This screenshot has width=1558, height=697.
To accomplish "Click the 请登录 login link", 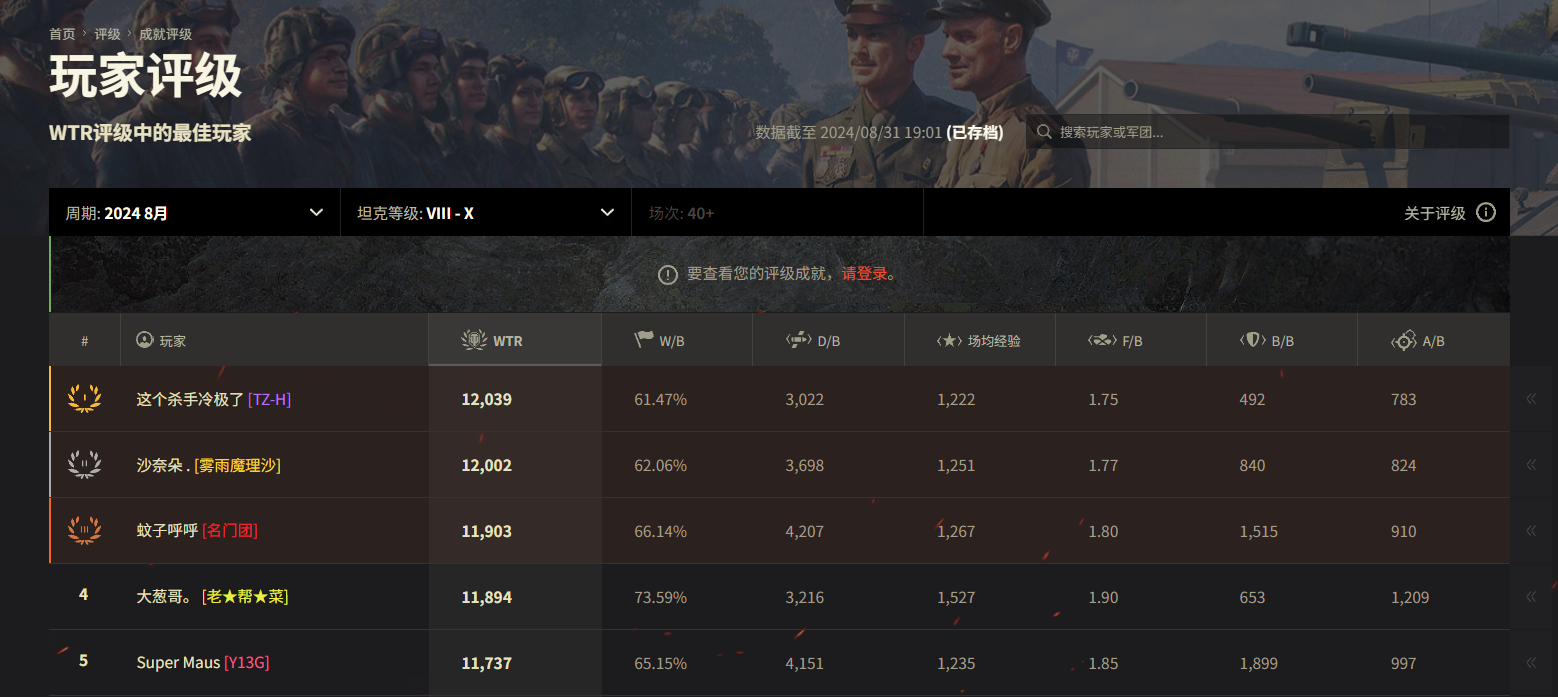I will tap(864, 274).
